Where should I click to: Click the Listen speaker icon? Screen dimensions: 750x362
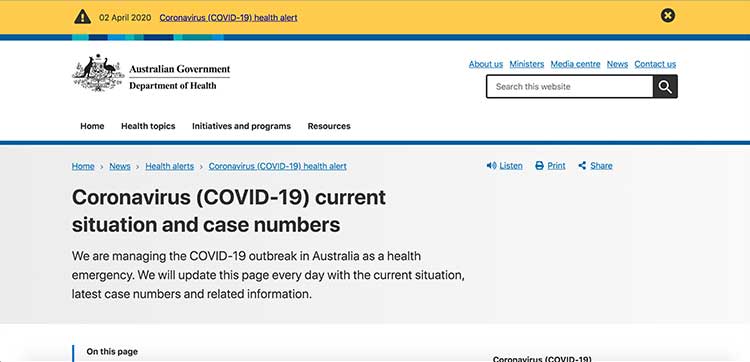point(491,166)
